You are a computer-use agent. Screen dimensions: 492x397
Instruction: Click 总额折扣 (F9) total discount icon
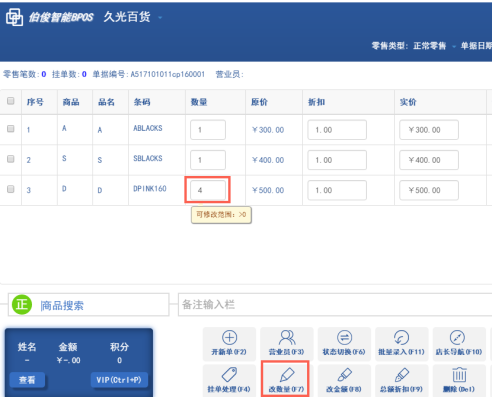tap(402, 380)
